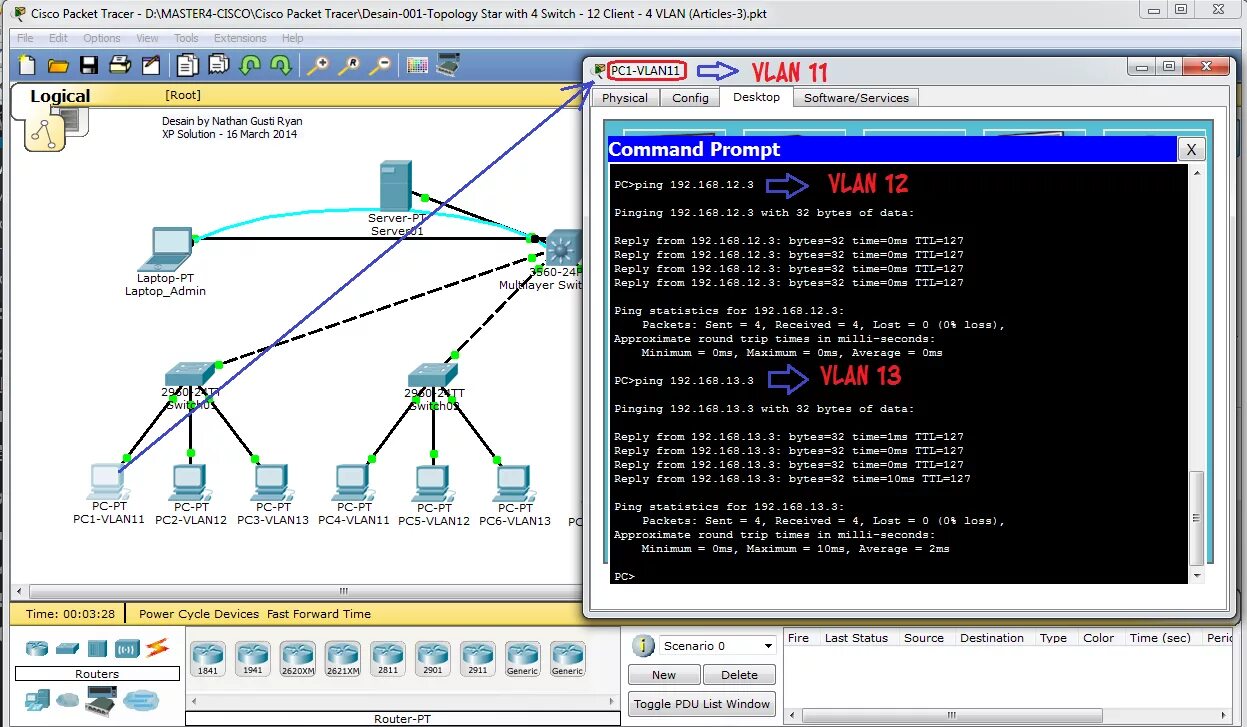Select the Custom Made Devices icon
Image resolution: width=1247 pixels, height=727 pixels.
point(101,700)
